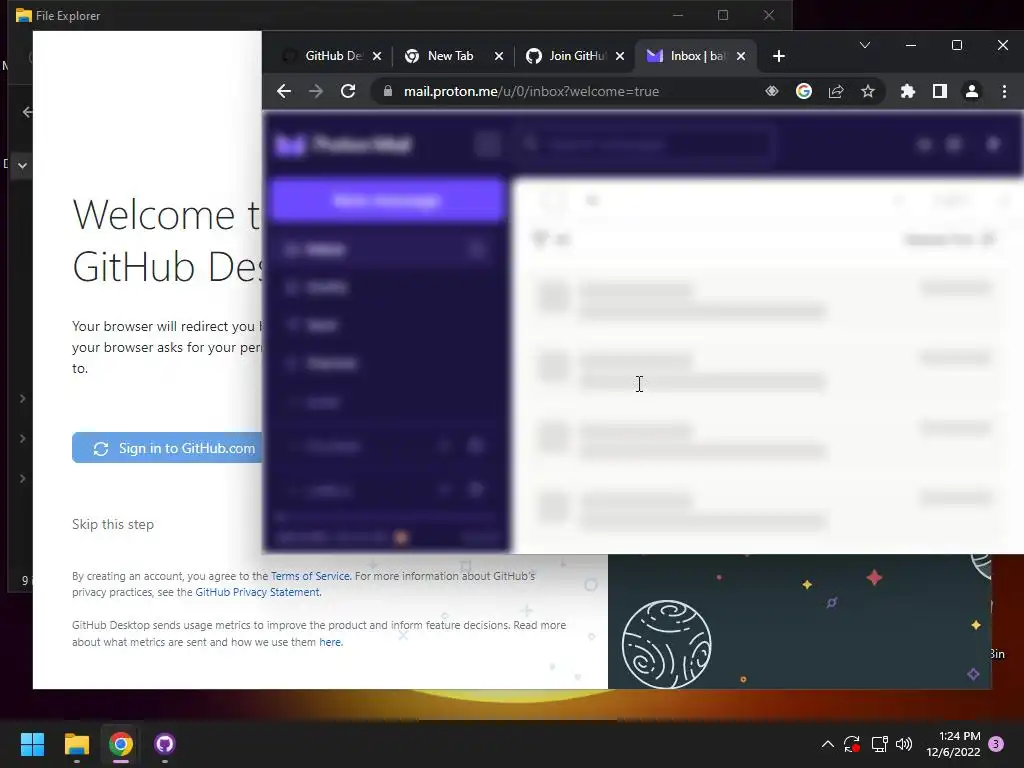Open Chrome Extensions puzzle menu
Viewport: 1024px width, 768px height.
[x=908, y=91]
